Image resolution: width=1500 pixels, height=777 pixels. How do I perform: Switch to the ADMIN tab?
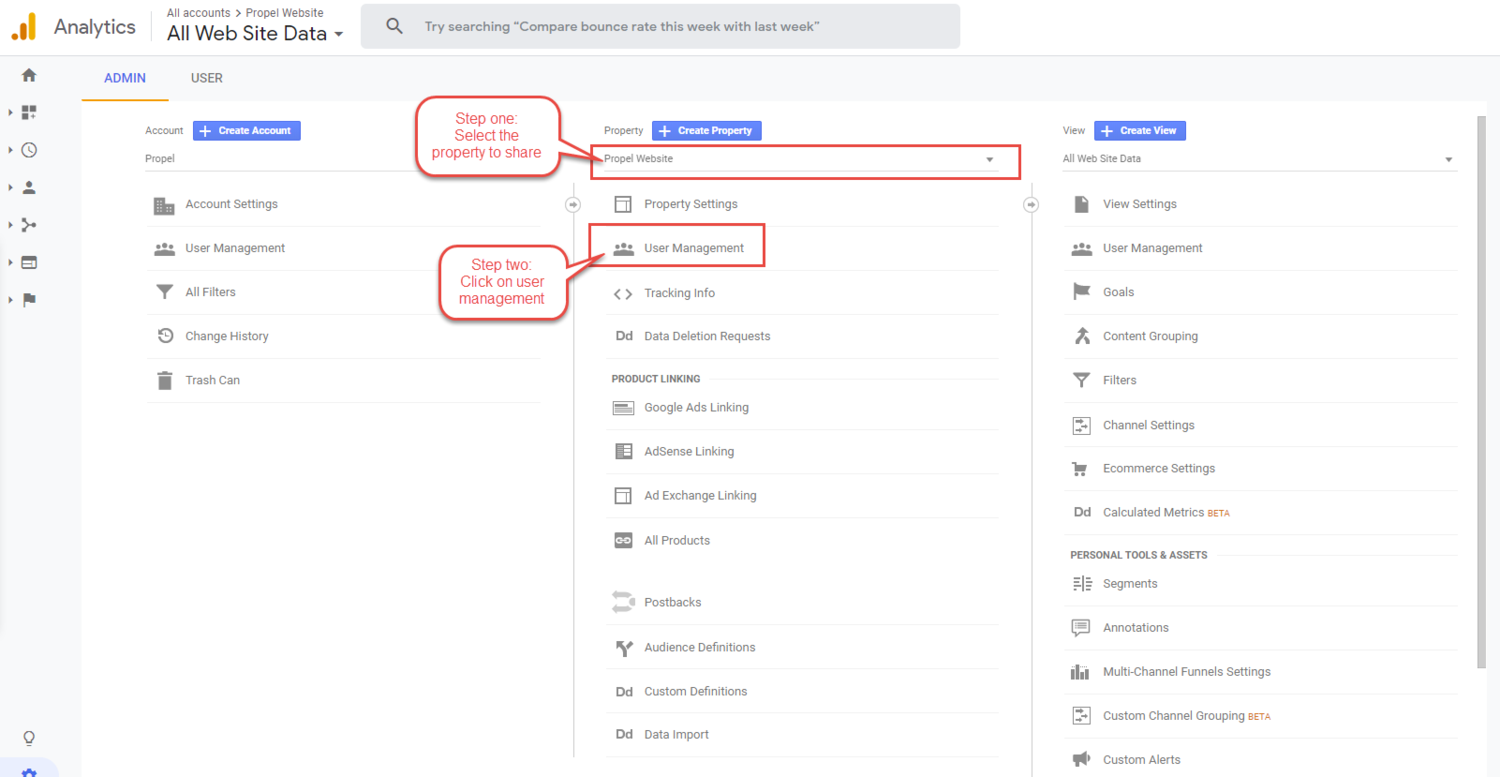[125, 78]
